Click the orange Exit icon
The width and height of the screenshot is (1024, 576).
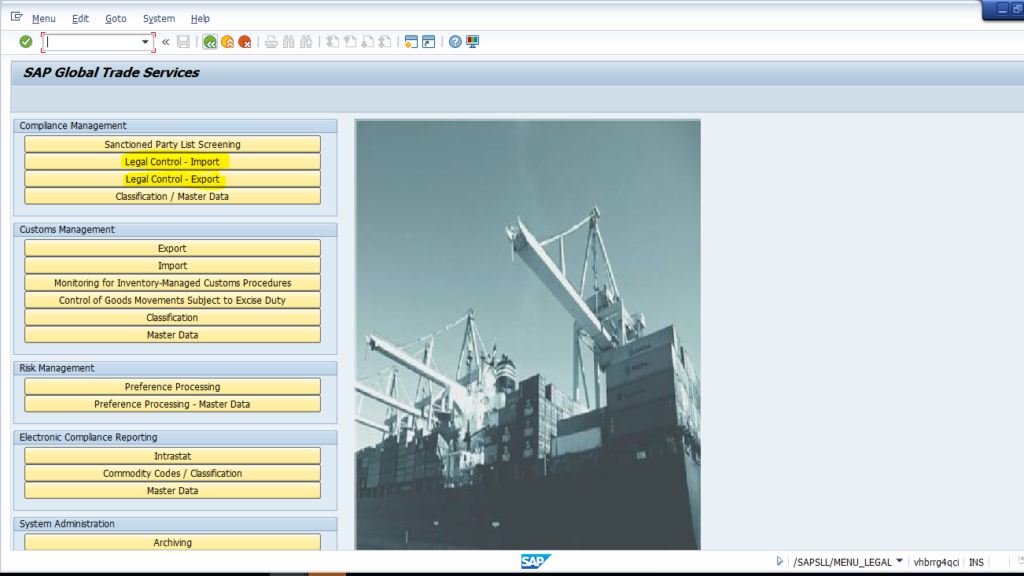point(227,42)
